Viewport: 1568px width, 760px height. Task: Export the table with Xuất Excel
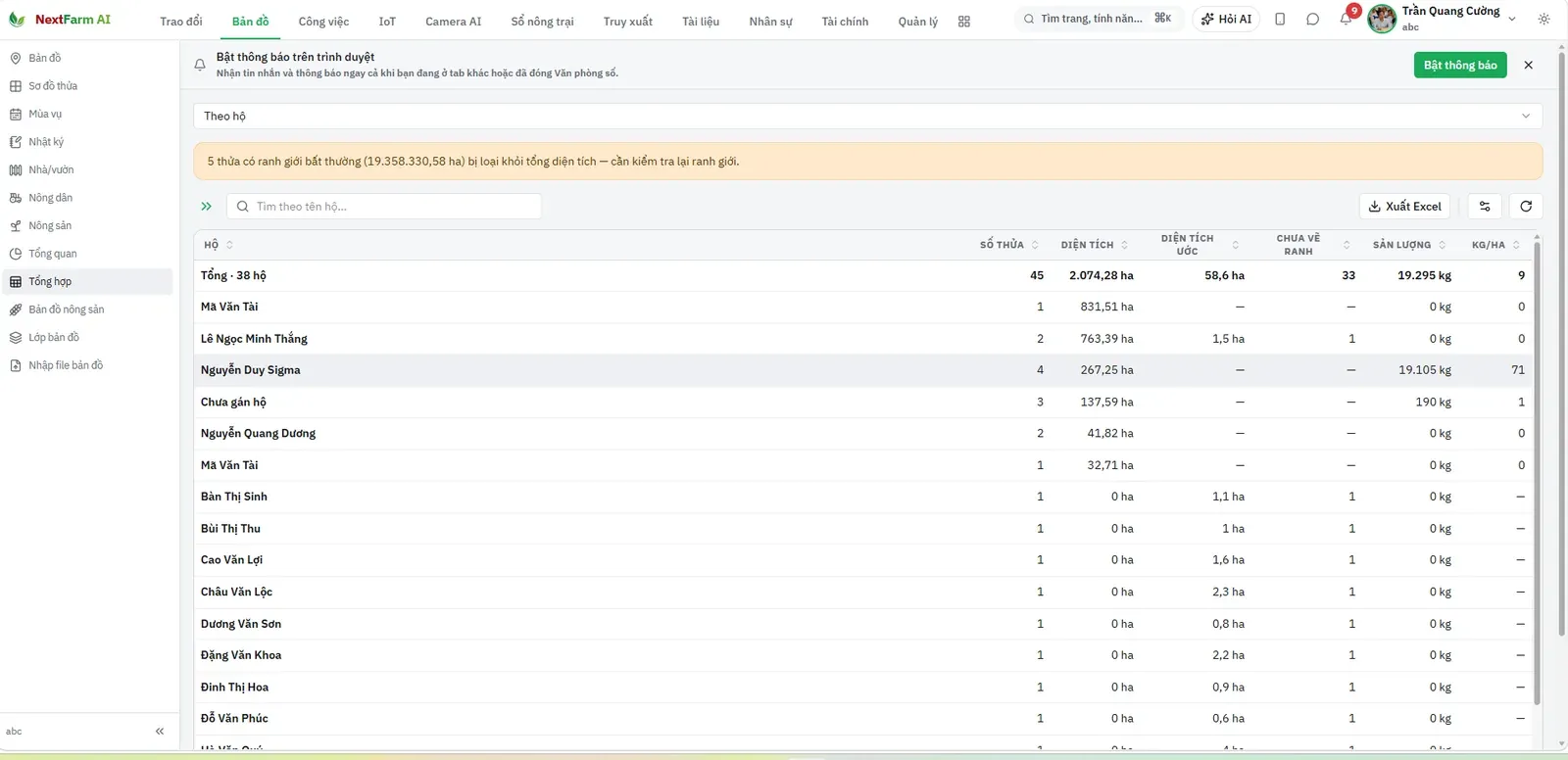pos(1404,207)
